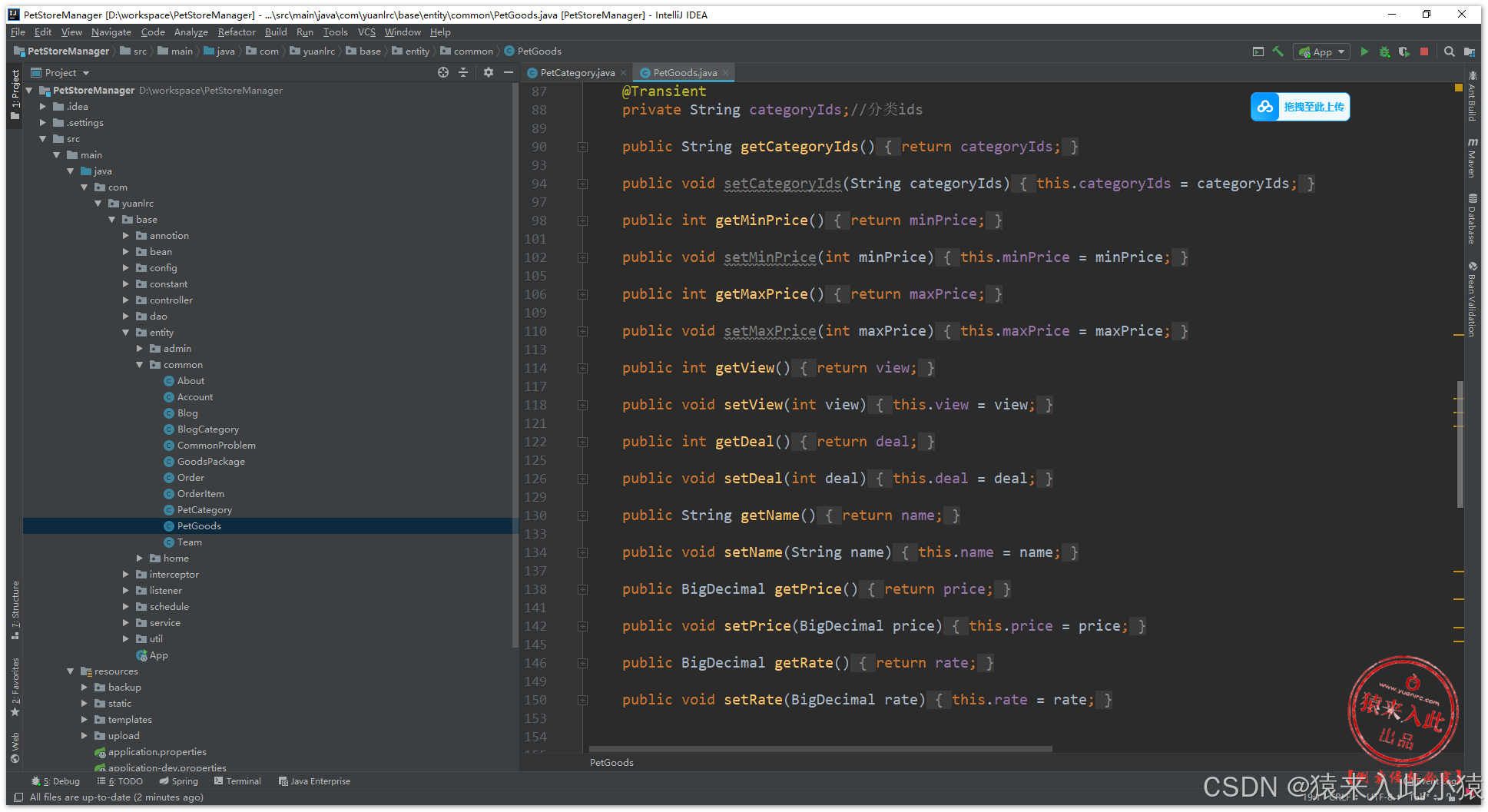Click setMinPrice method name in editor
The height and width of the screenshot is (812, 1488).
point(770,257)
